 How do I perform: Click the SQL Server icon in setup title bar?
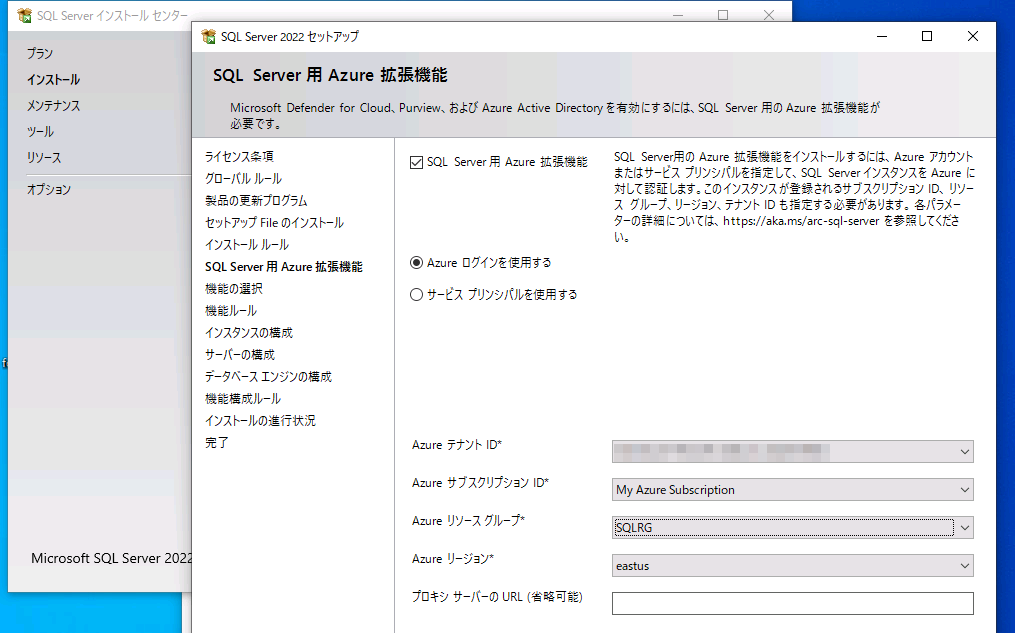(x=207, y=35)
